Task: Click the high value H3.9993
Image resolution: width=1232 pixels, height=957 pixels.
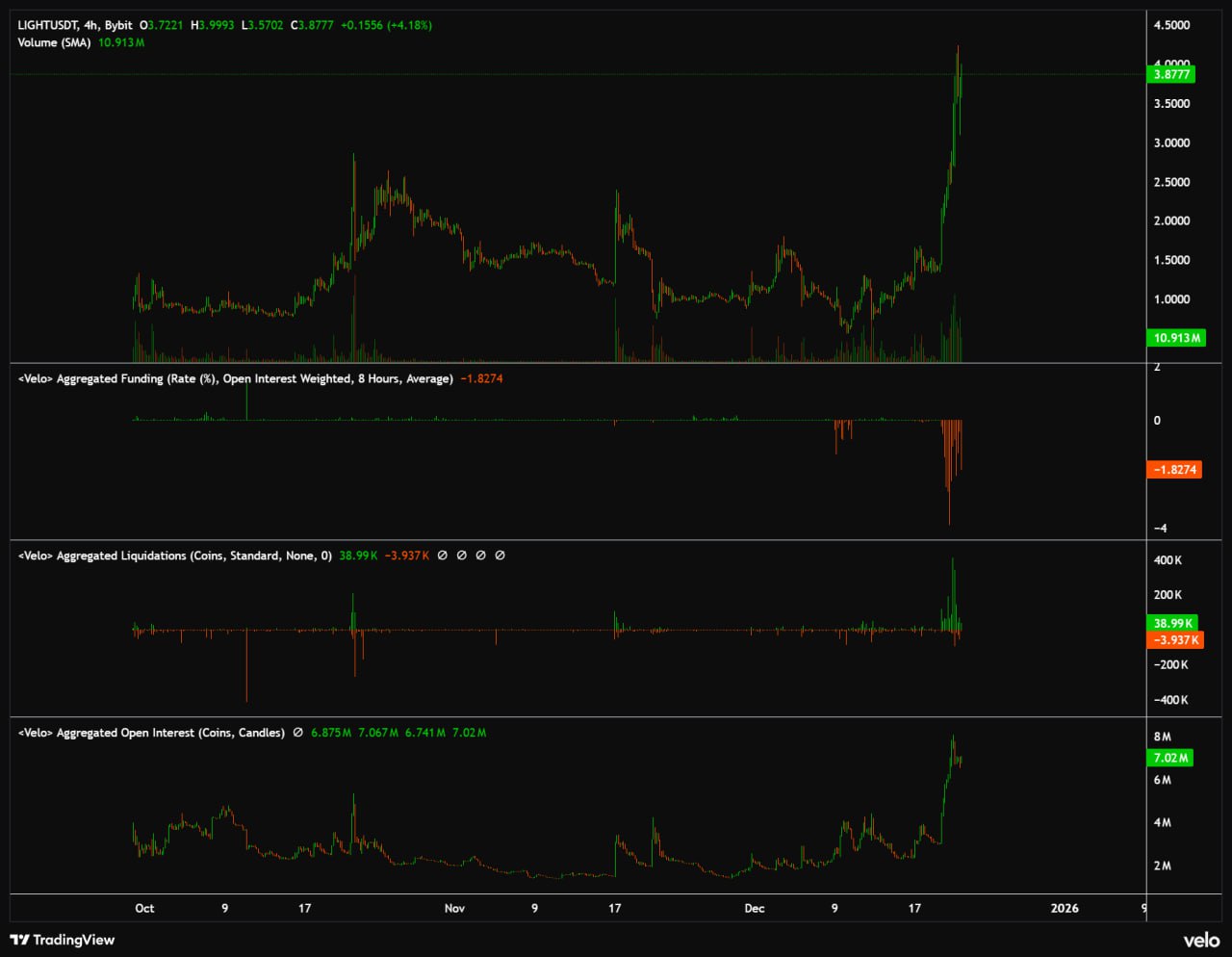Action: tap(212, 25)
